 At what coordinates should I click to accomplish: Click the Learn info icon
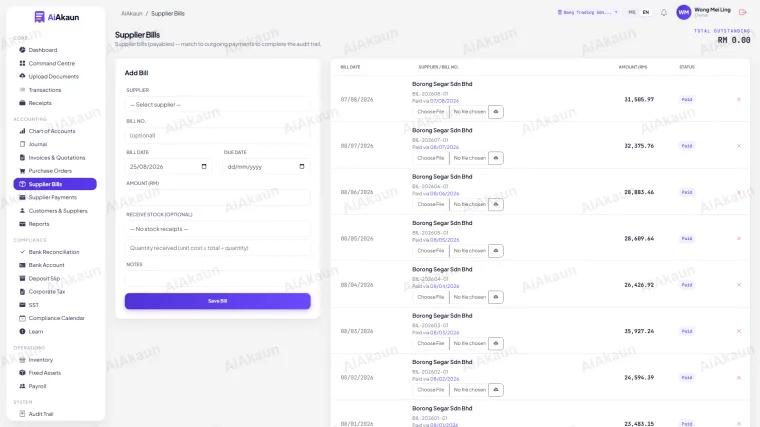tap(22, 332)
